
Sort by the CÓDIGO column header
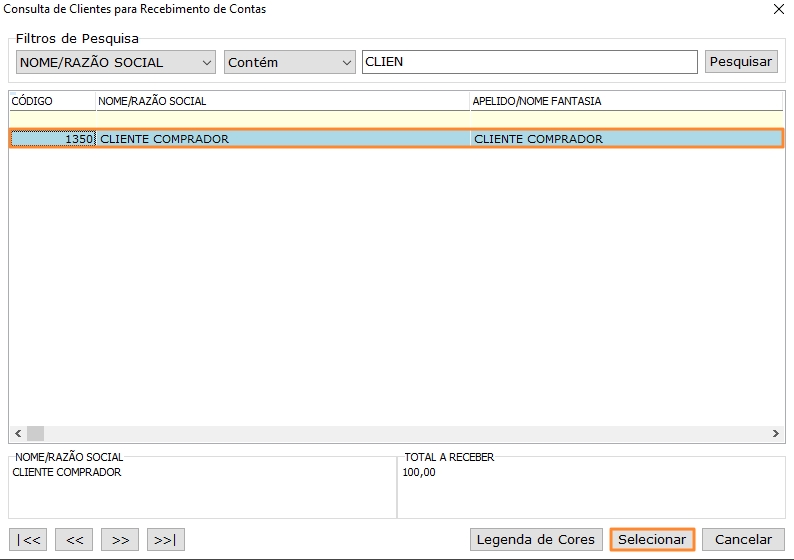(x=52, y=101)
